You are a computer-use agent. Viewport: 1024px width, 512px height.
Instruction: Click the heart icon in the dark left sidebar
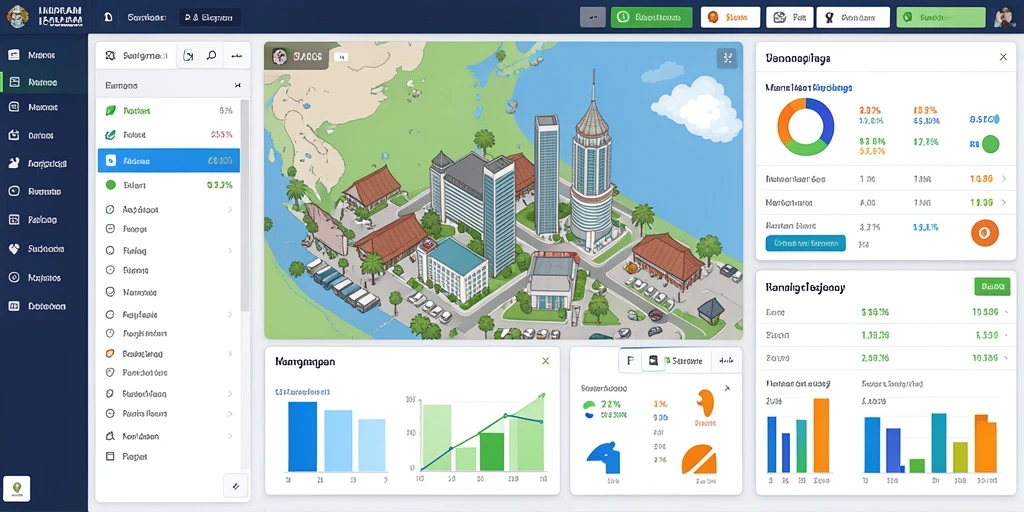14,249
